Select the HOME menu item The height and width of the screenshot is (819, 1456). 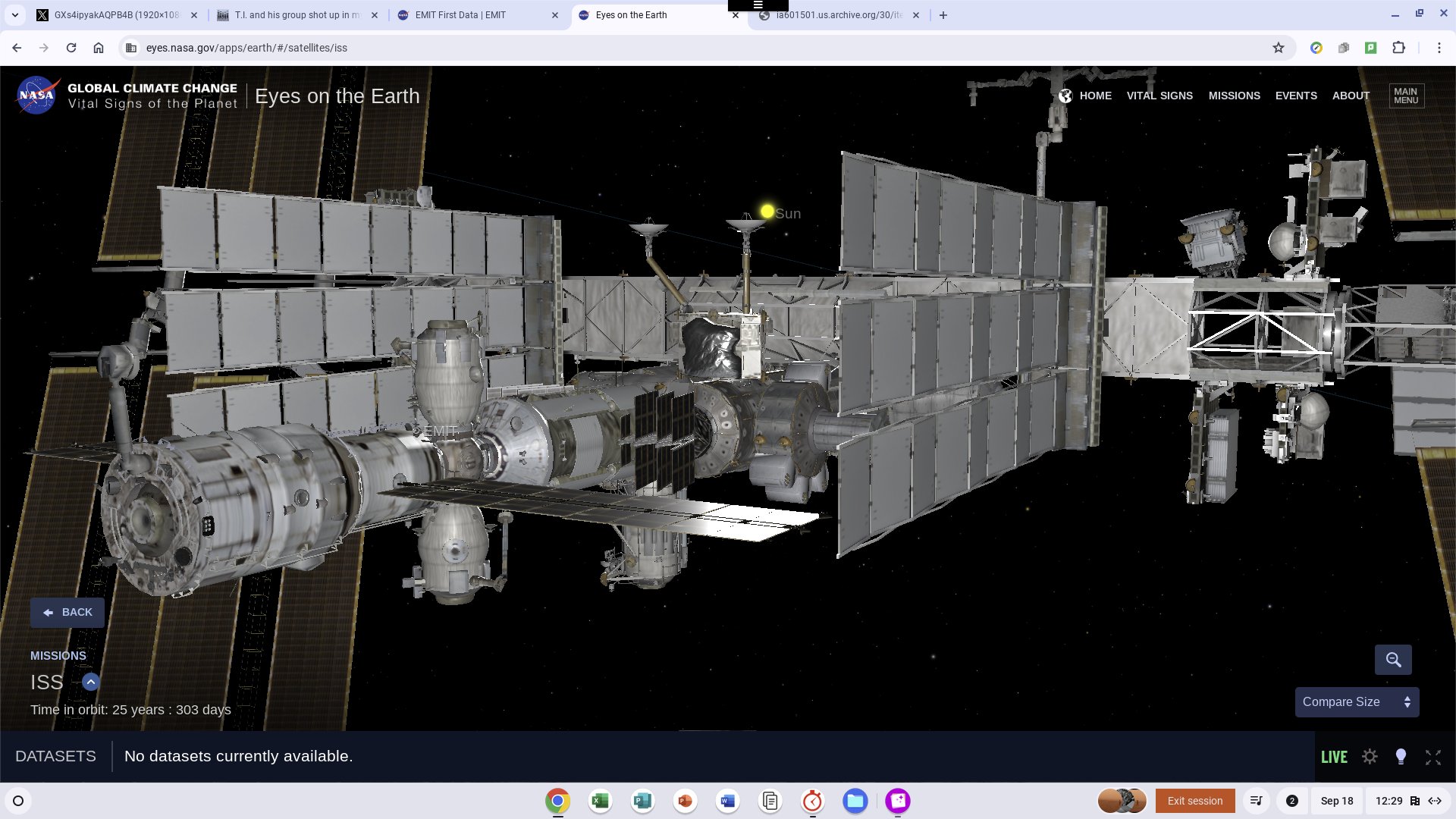[x=1095, y=96]
